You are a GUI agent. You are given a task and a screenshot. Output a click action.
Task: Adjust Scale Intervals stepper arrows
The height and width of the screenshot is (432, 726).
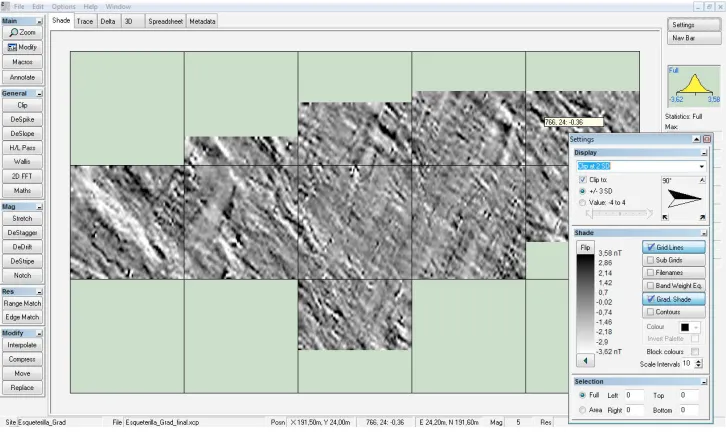click(698, 364)
